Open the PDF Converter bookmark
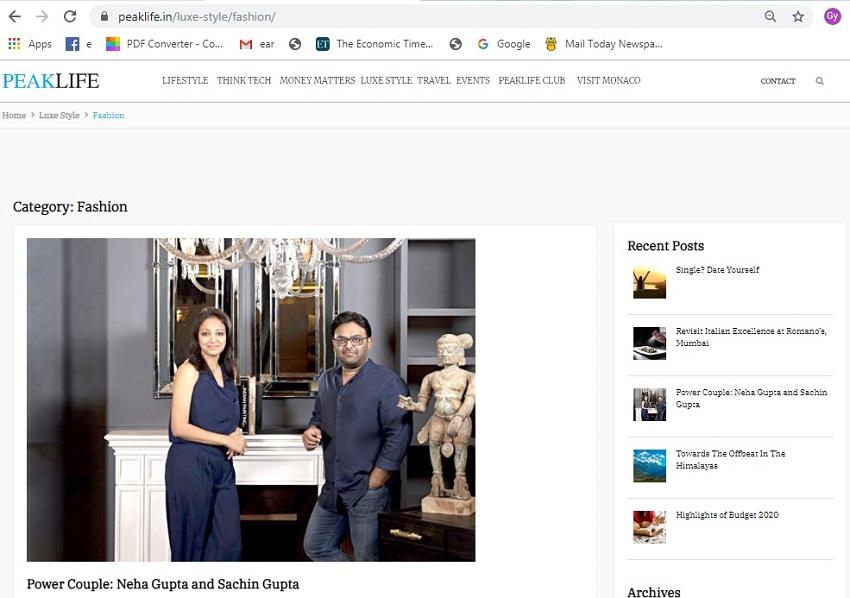 (x=164, y=44)
